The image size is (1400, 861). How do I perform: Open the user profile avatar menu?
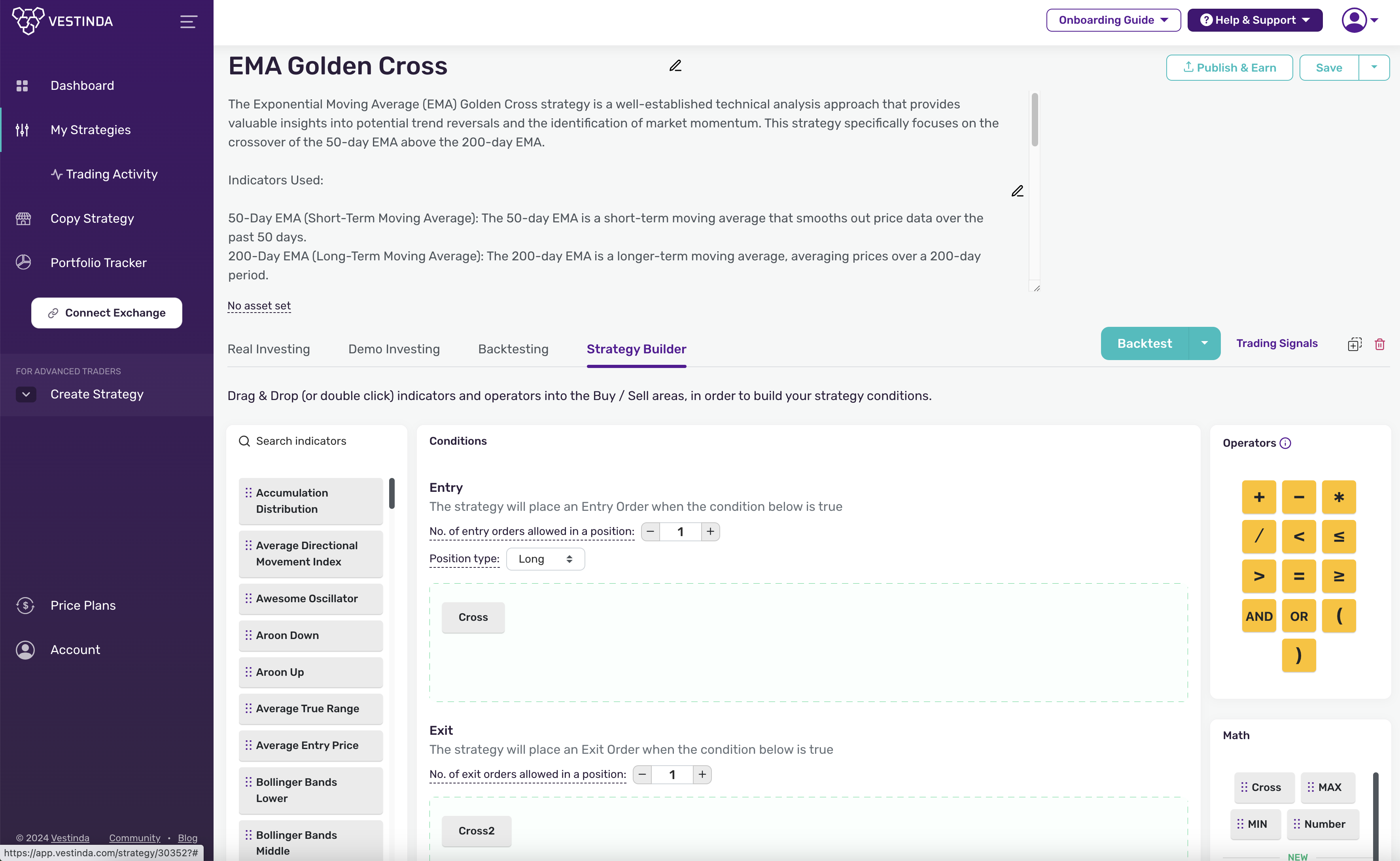point(1360,21)
